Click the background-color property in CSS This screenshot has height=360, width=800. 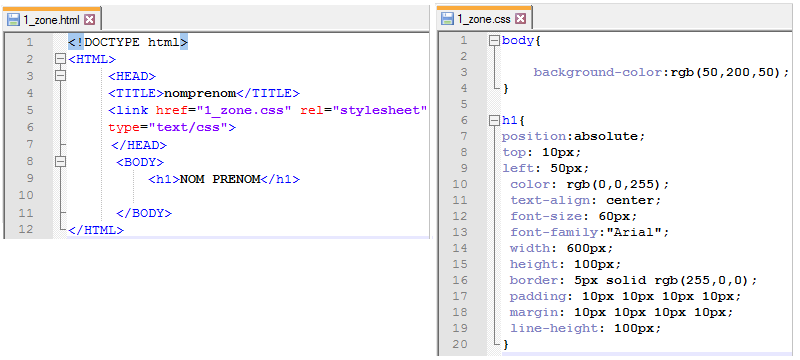click(598, 72)
